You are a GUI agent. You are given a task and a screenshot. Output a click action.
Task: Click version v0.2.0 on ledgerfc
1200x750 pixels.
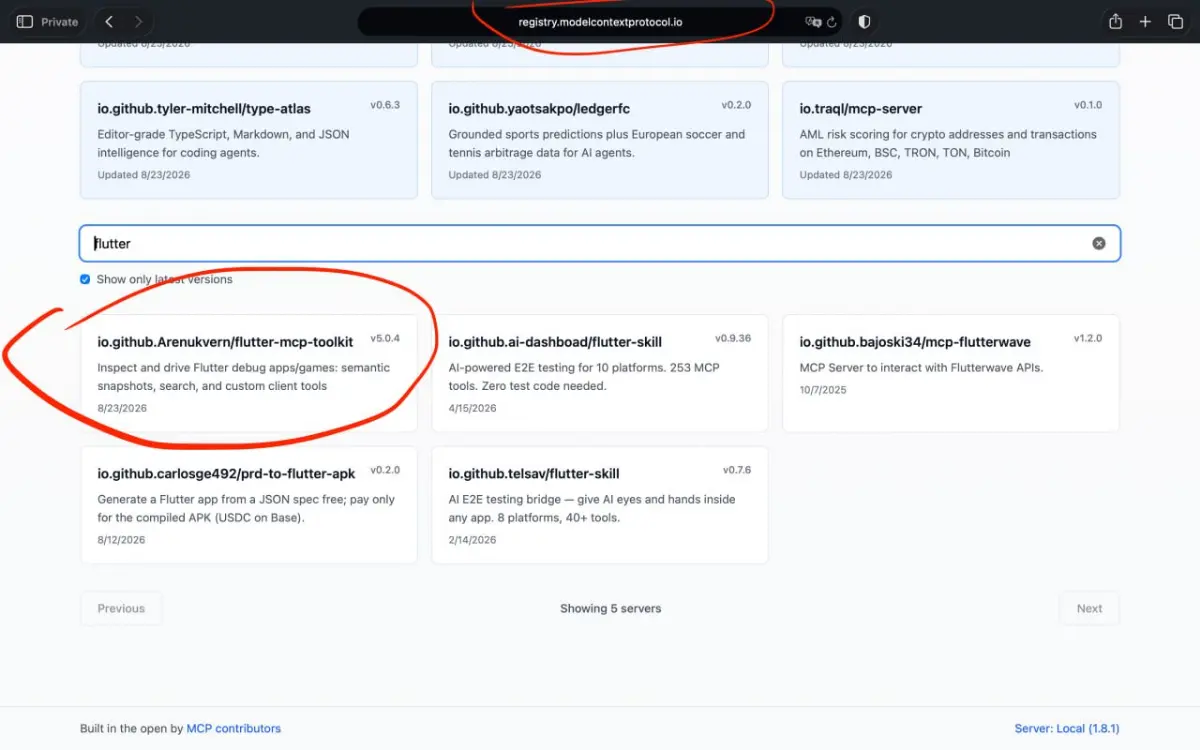pyautogui.click(x=736, y=105)
